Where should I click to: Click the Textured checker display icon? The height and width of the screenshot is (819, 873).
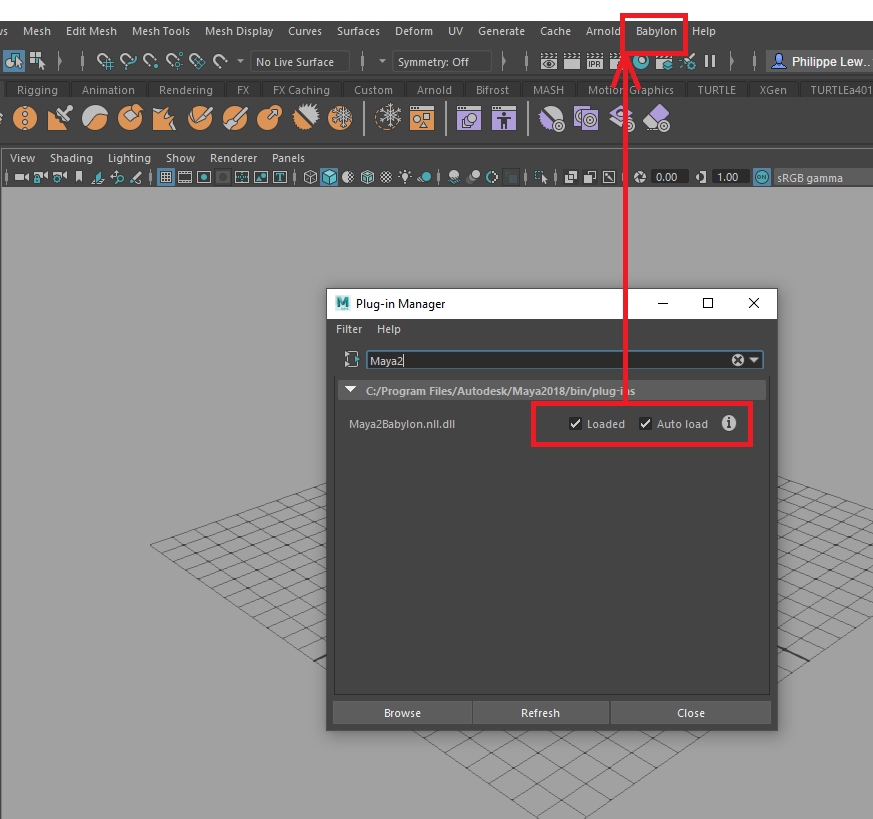click(386, 178)
